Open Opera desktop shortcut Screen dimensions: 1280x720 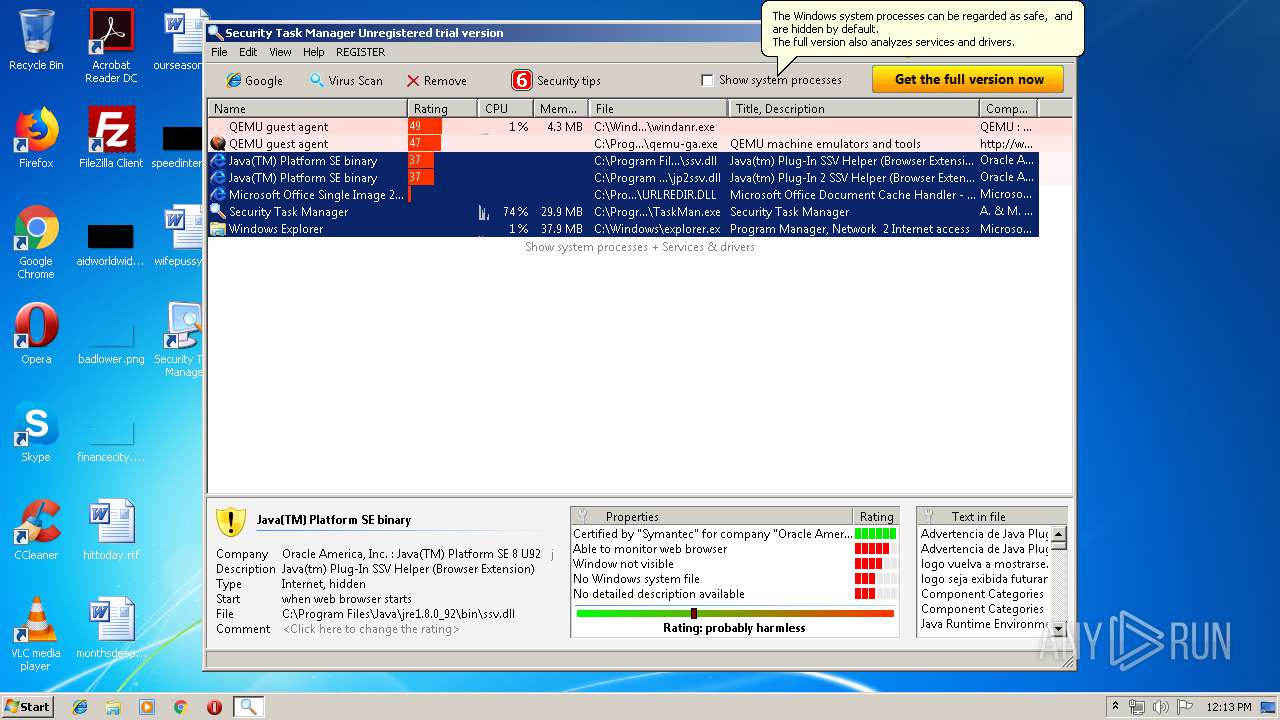[36, 333]
